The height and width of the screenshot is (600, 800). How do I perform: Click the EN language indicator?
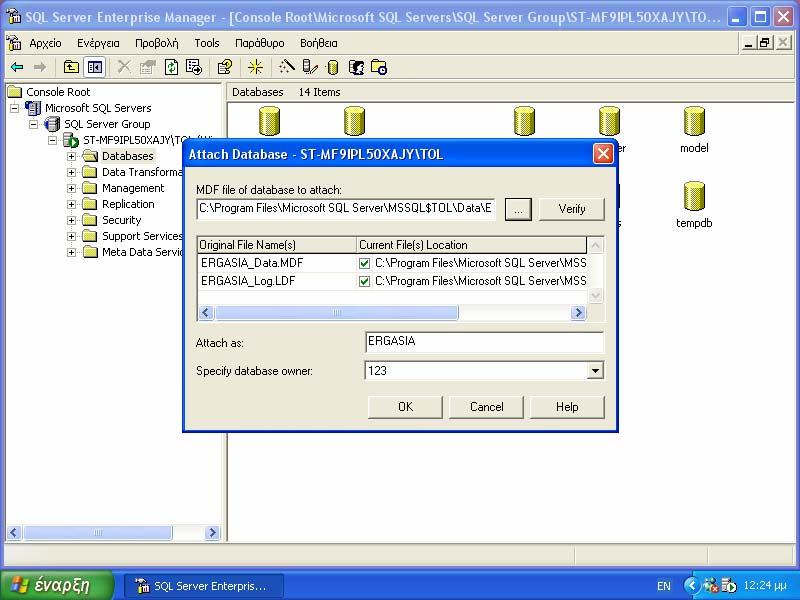[664, 586]
